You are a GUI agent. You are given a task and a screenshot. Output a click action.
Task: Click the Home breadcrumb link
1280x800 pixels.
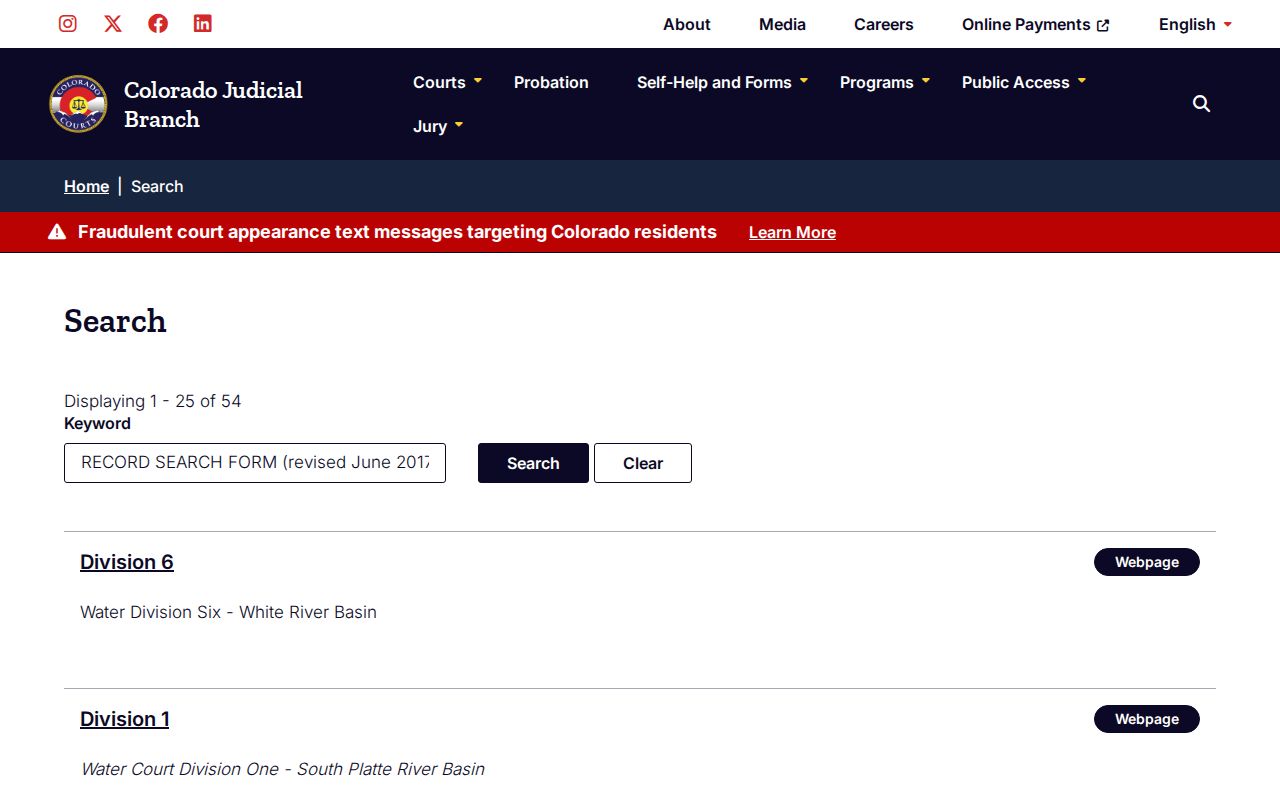tap(86, 186)
